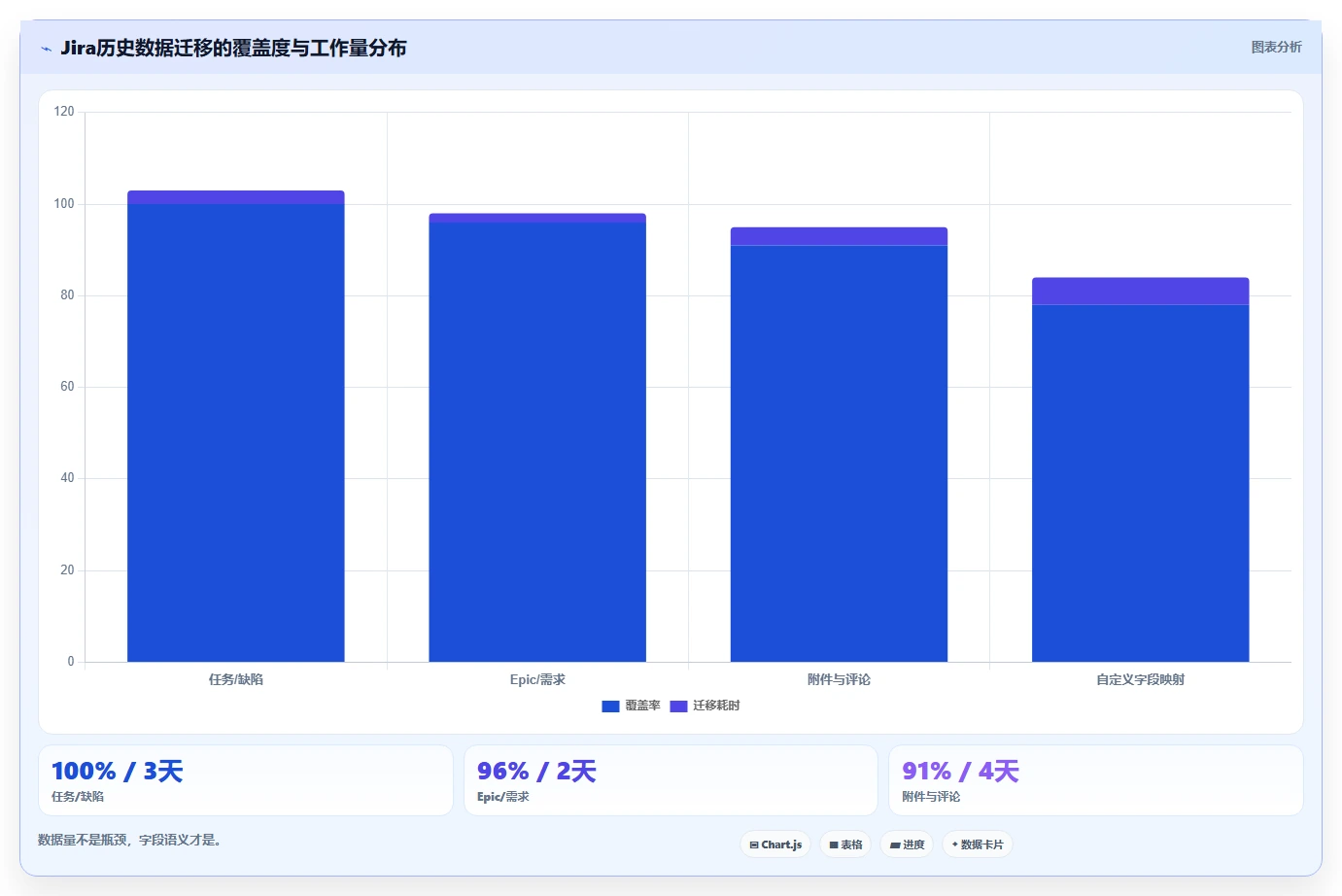Open the 100% / 3天 stat card
Viewport: 1342px width, 896px height.
tap(245, 780)
